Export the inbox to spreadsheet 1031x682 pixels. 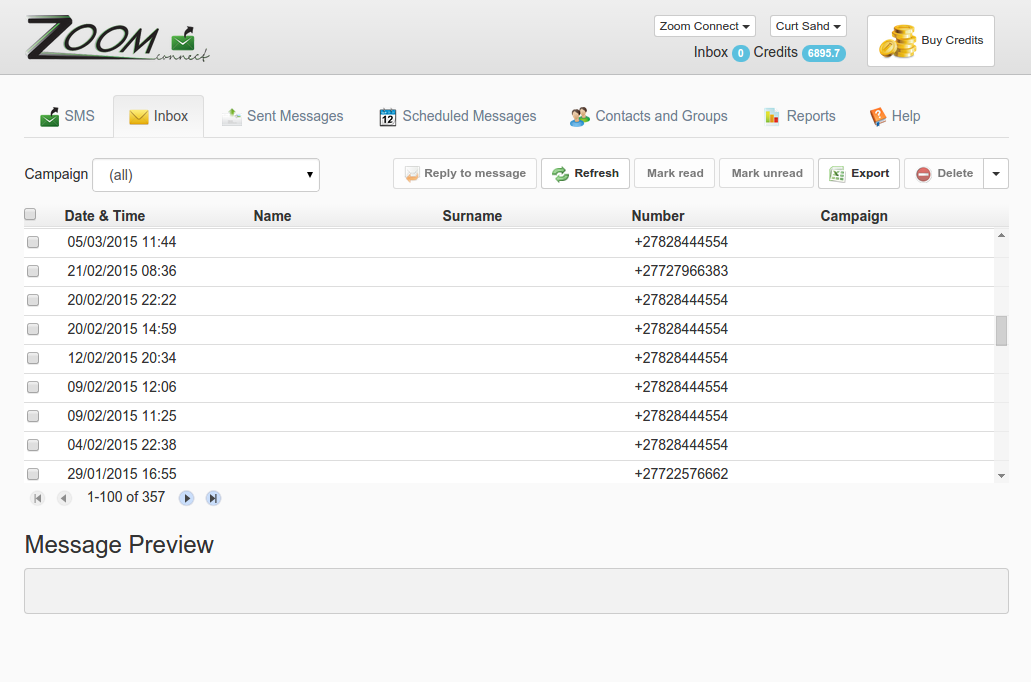coord(859,173)
